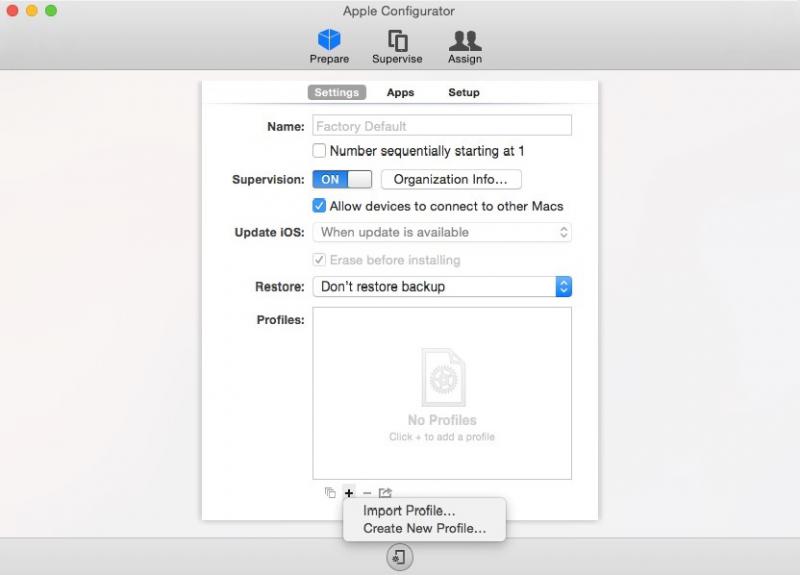Open the Prepare section
800x575 pixels.
pyautogui.click(x=329, y=47)
